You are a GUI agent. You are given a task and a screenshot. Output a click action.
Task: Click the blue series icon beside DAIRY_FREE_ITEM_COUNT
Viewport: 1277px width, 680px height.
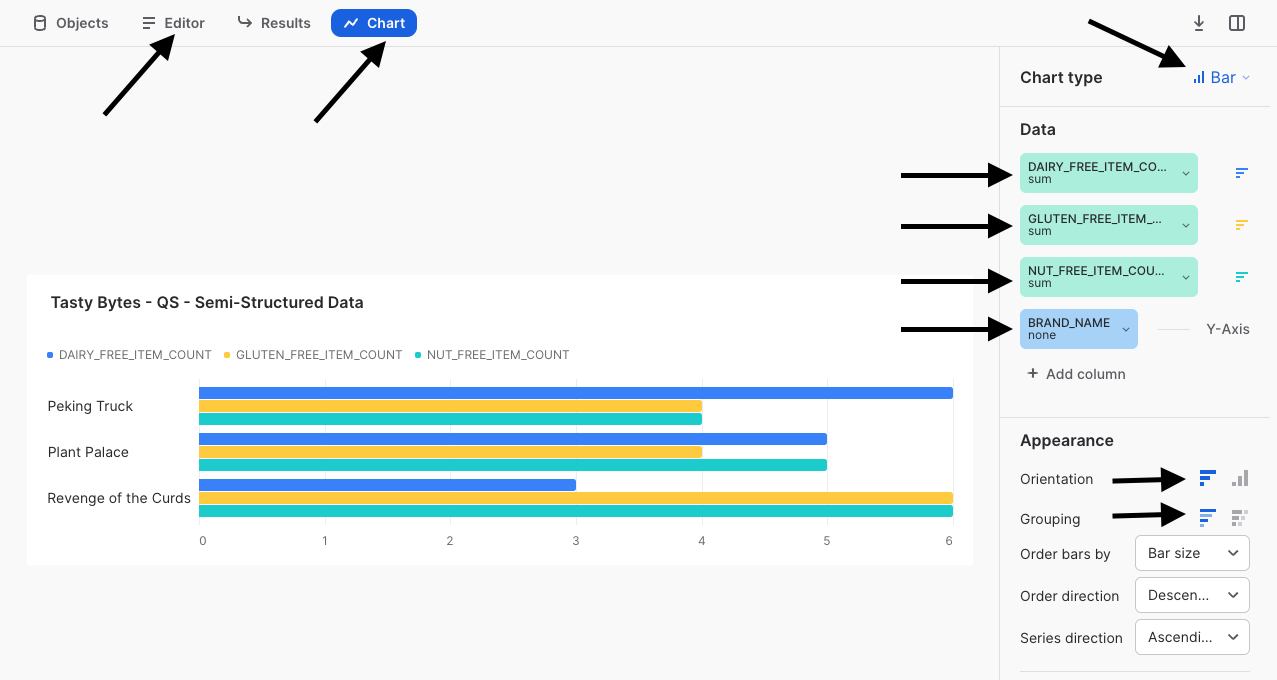coord(1241,172)
